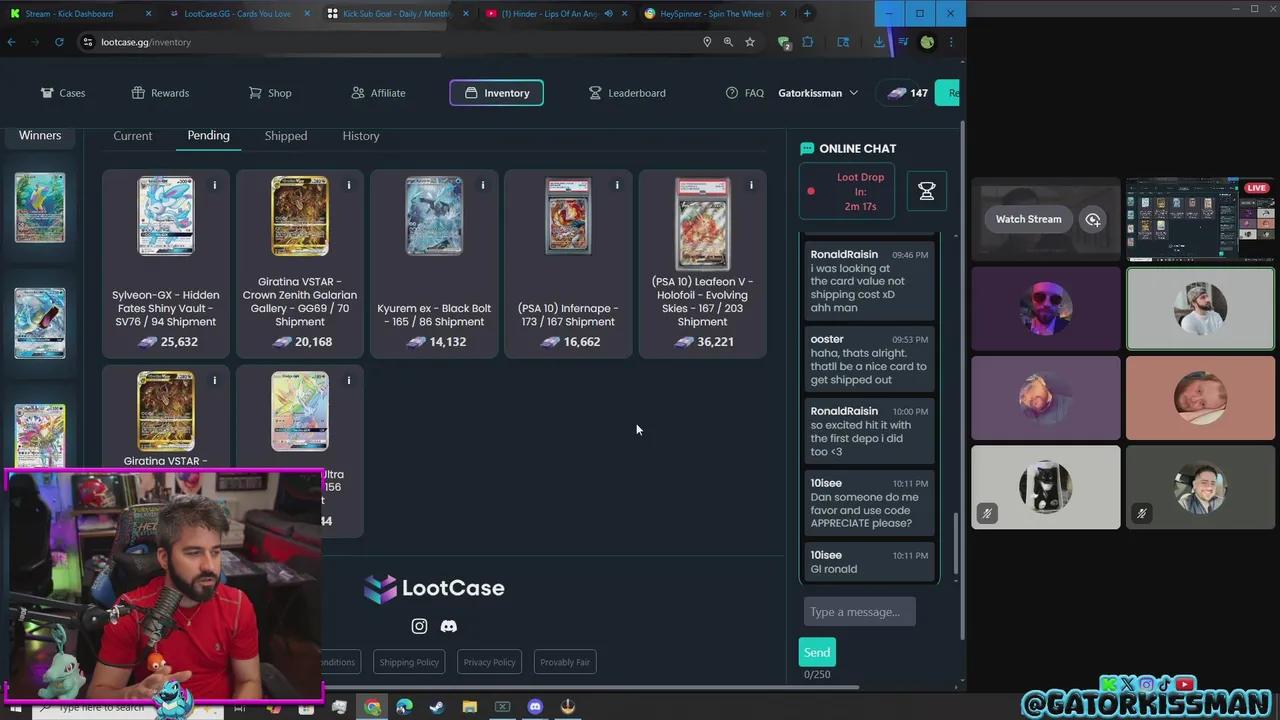This screenshot has width=1280, height=720.
Task: Click Watch Stream in Discord window
Action: (1028, 219)
